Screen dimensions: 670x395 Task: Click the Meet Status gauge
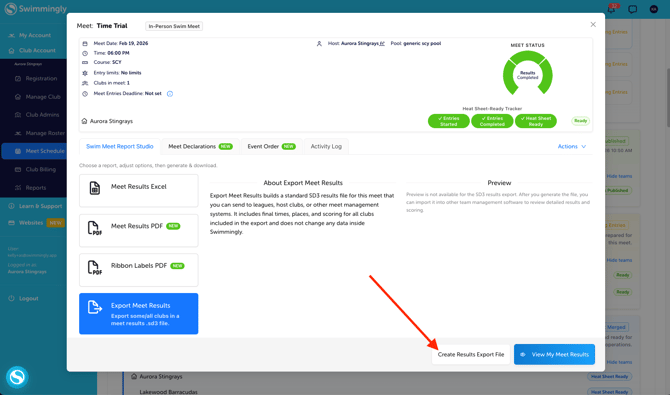[x=528, y=74]
